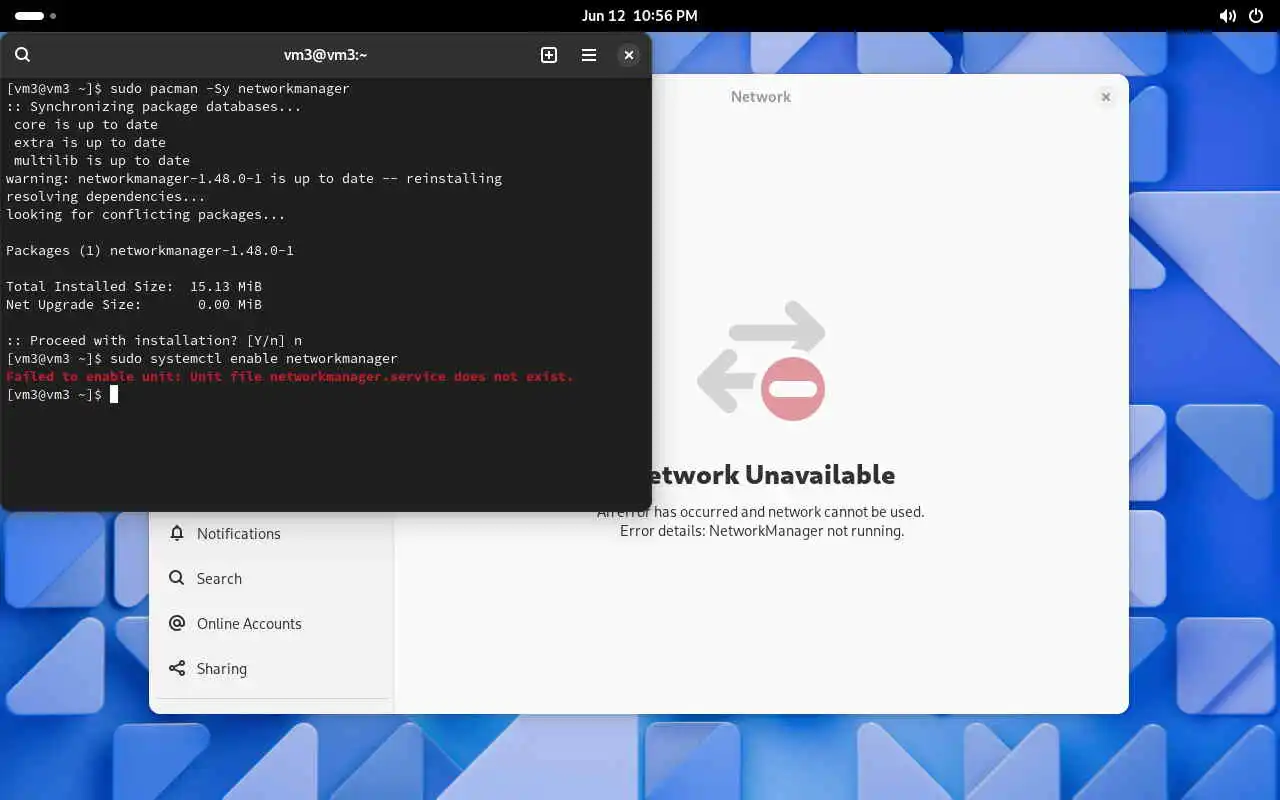This screenshot has width=1280, height=800.
Task: Click the Notifications bell icon
Action: [177, 533]
